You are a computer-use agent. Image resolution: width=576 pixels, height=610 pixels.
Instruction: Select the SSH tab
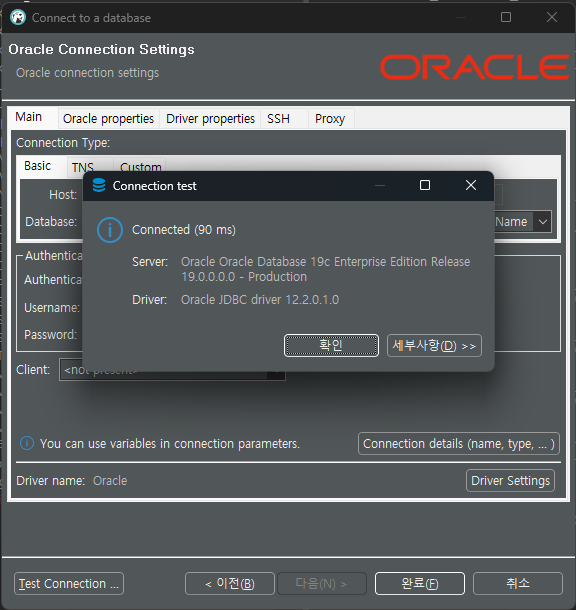[x=278, y=118]
